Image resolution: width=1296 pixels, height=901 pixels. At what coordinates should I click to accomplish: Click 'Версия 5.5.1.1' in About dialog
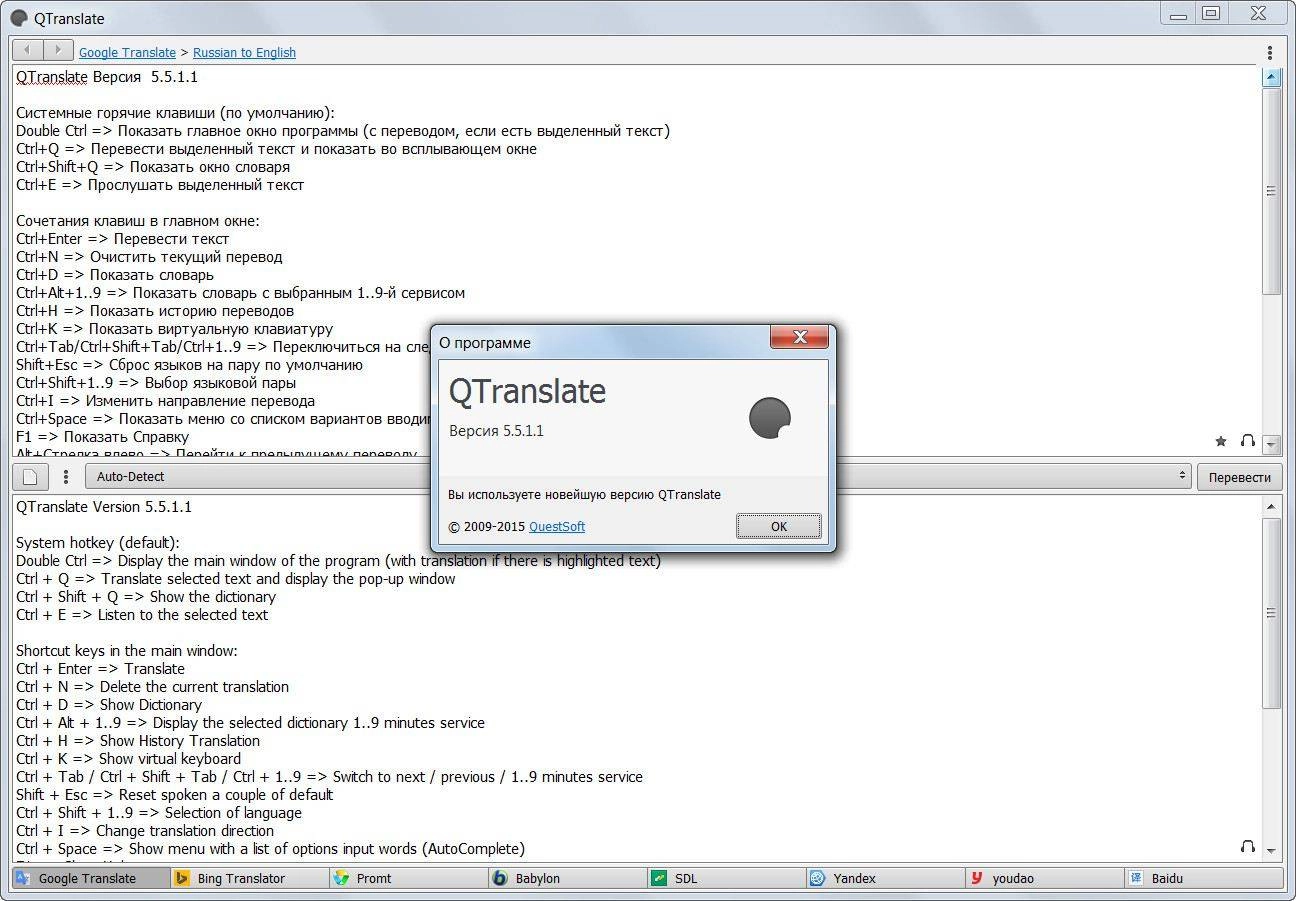(496, 431)
